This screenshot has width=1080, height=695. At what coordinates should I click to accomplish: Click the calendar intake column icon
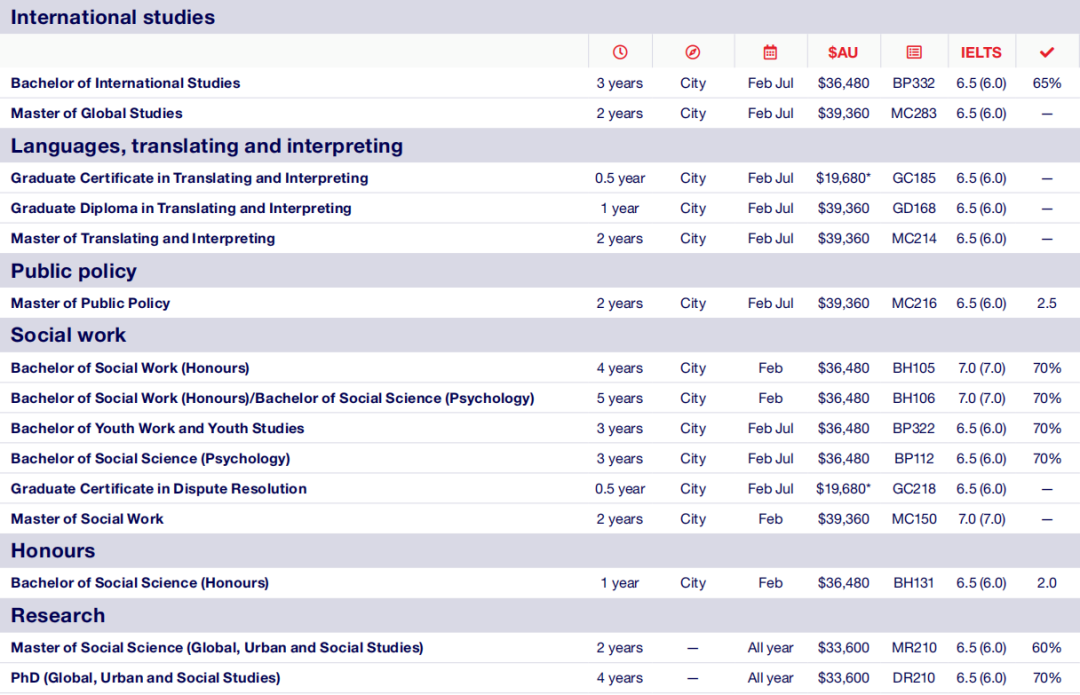pos(770,52)
